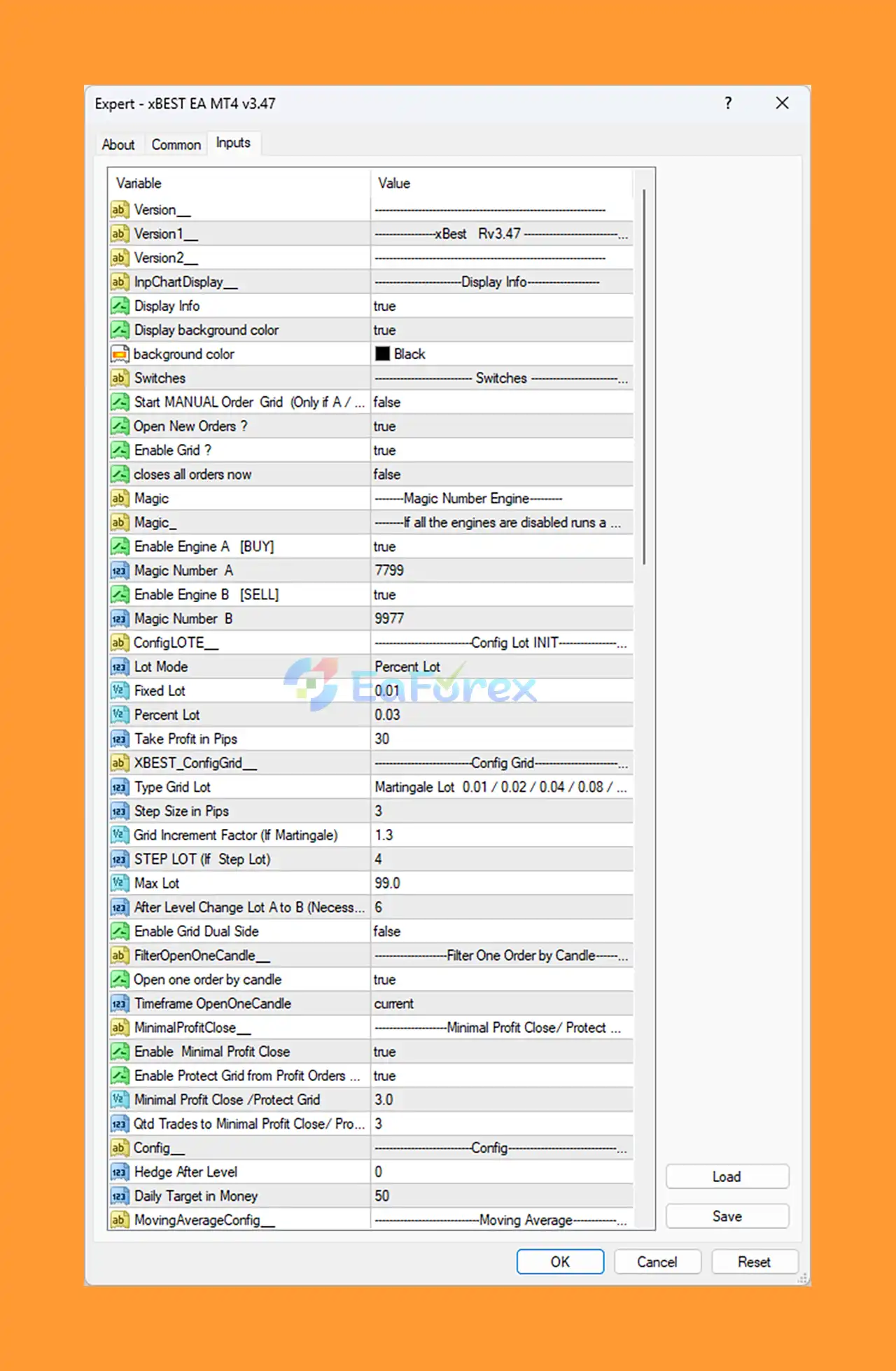Click the icon beside Lot Mode
Viewport: 896px width, 1371px height.
click(120, 667)
